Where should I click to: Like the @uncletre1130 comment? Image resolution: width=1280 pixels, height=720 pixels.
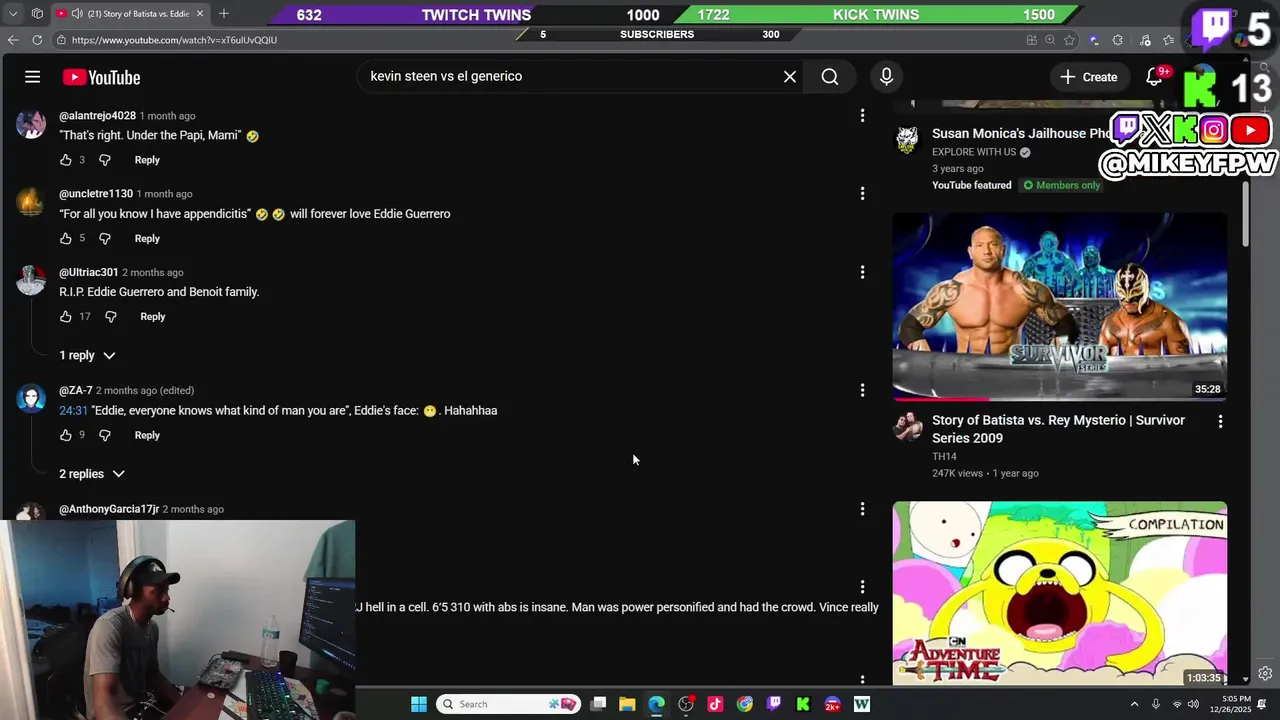[66, 238]
